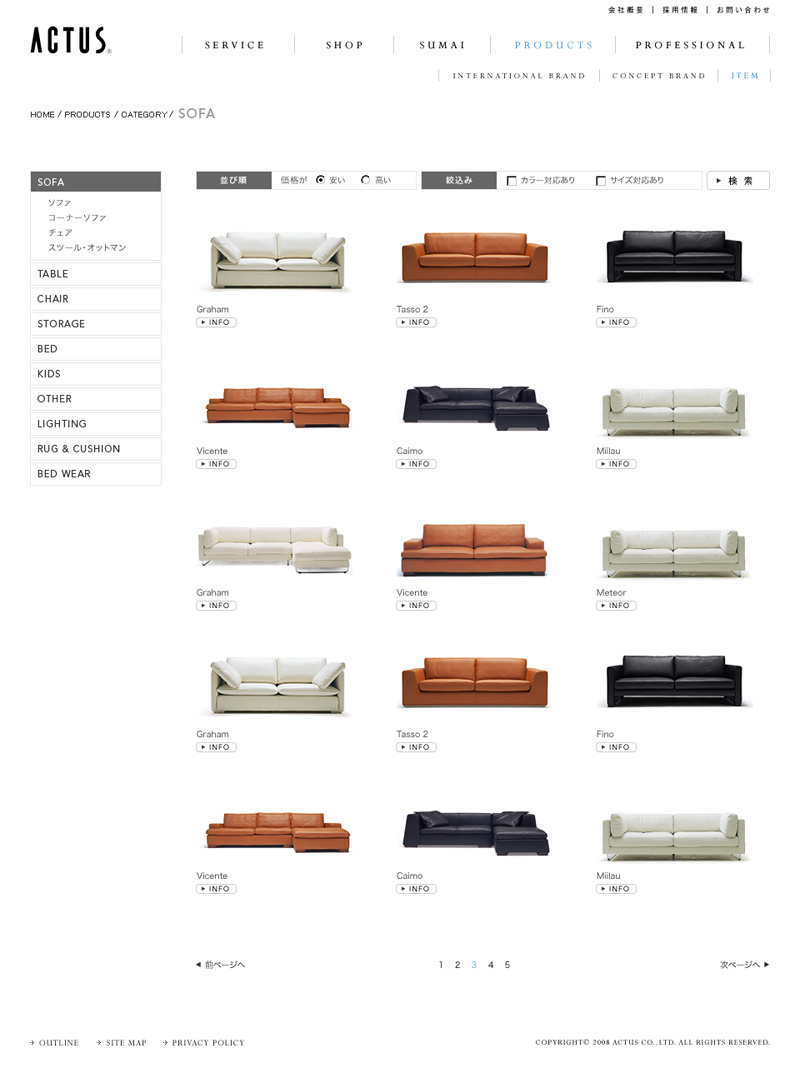Screen dimensions: 800x1083
Task: Expand the RUG & CUSHION category
Action: 96,449
